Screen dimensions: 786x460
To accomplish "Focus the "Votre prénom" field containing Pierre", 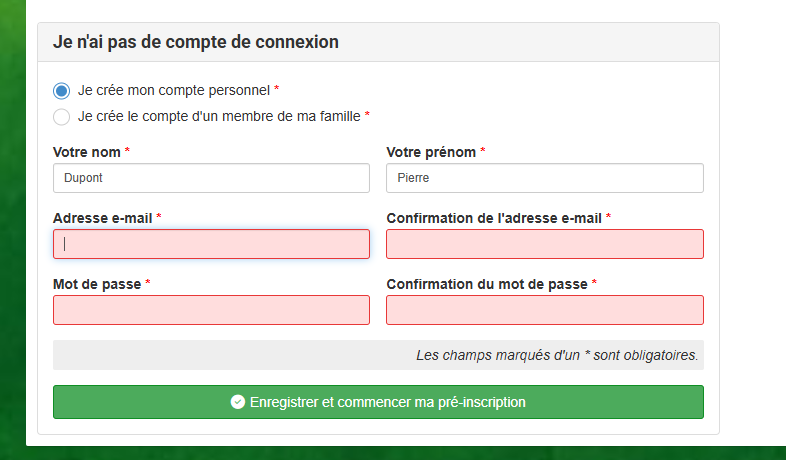I will [545, 178].
